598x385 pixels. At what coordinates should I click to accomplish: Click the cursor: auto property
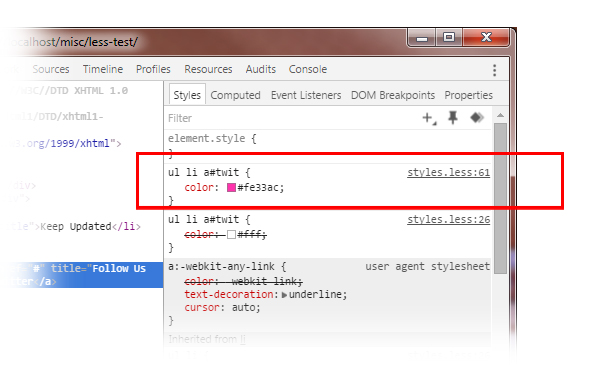coord(222,308)
